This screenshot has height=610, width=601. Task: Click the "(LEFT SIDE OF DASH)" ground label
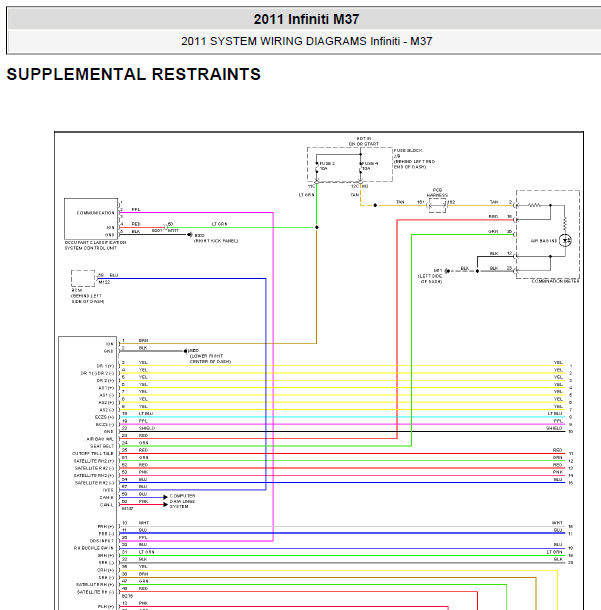[x=430, y=279]
